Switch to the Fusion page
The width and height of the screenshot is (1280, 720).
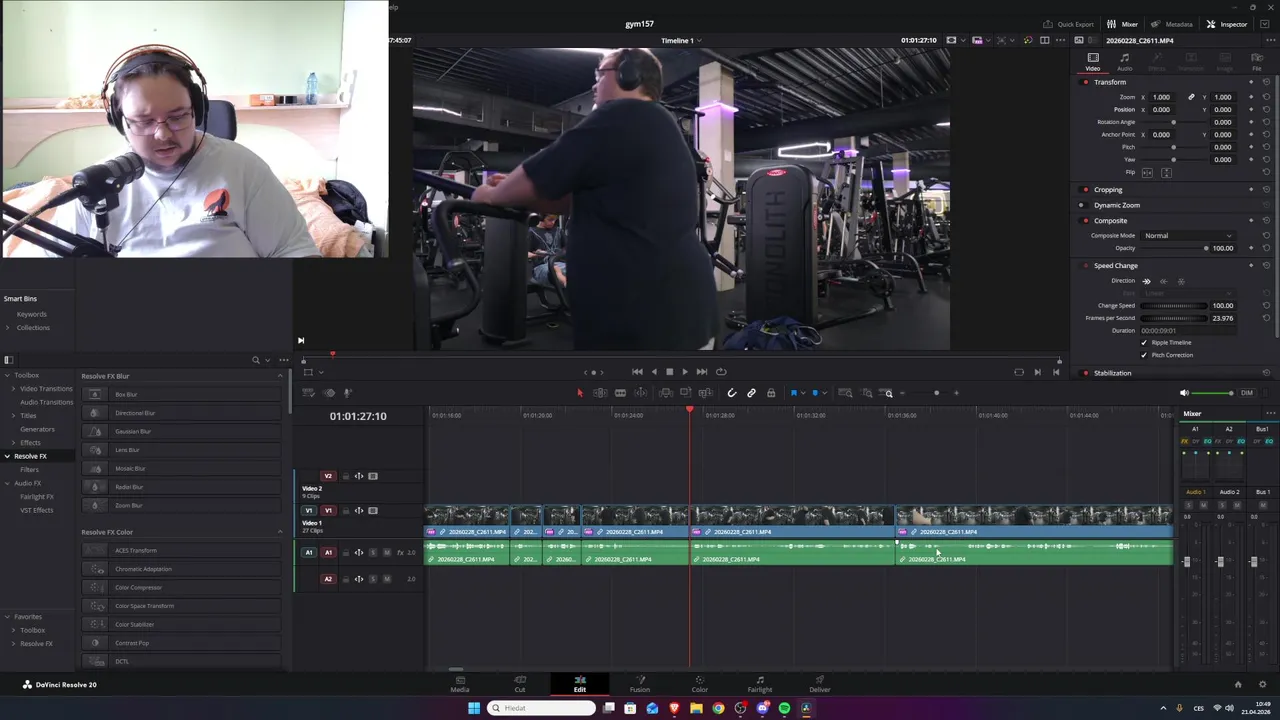639,685
